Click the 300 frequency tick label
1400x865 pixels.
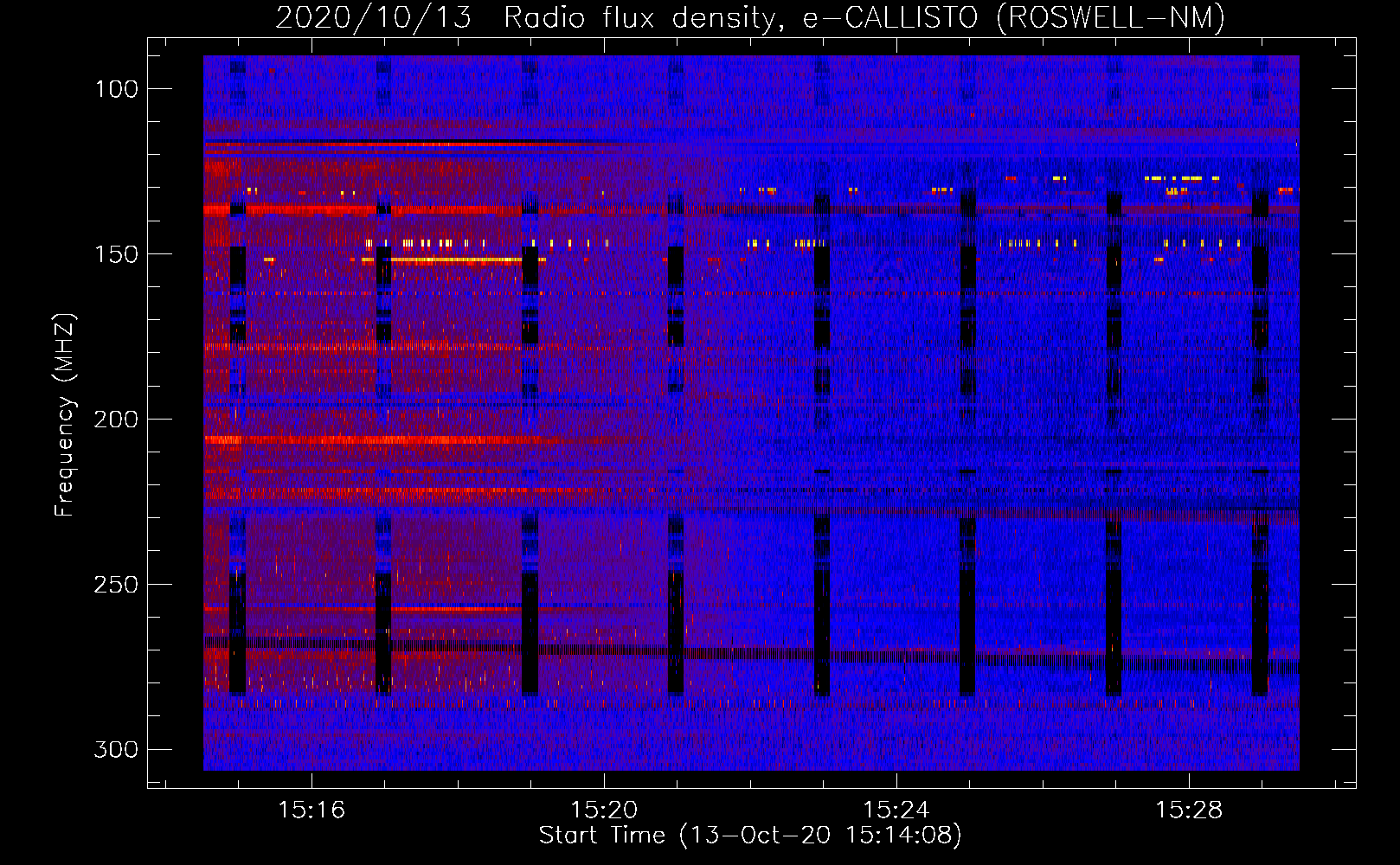[x=114, y=749]
